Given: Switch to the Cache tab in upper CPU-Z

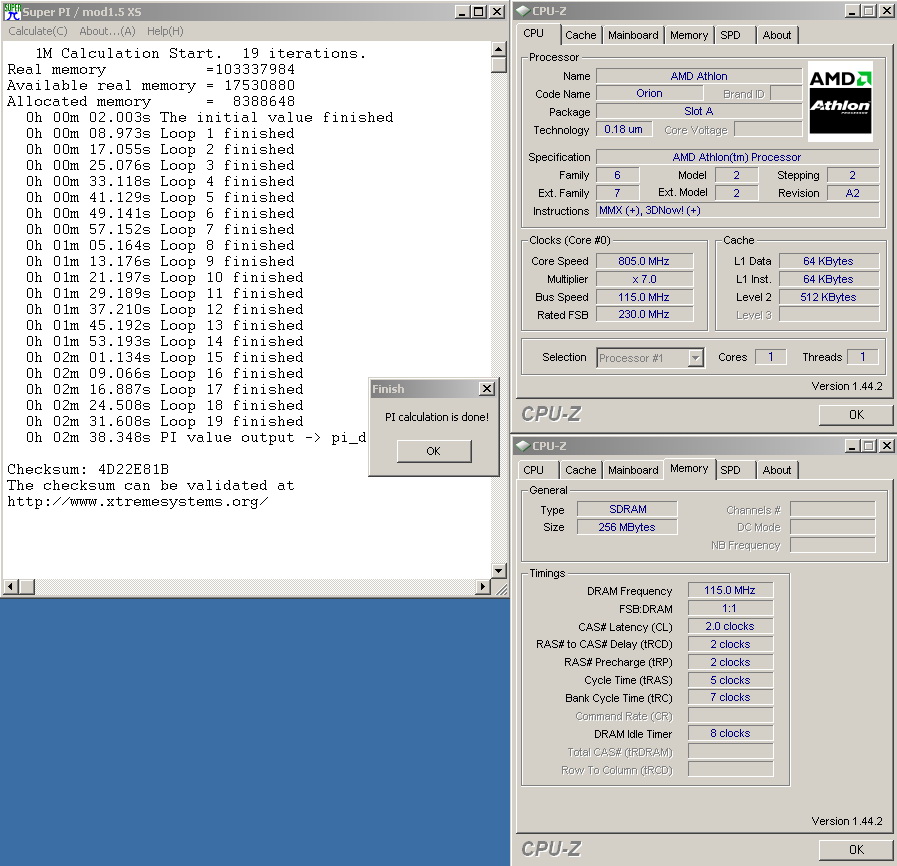Looking at the screenshot, I should [581, 35].
